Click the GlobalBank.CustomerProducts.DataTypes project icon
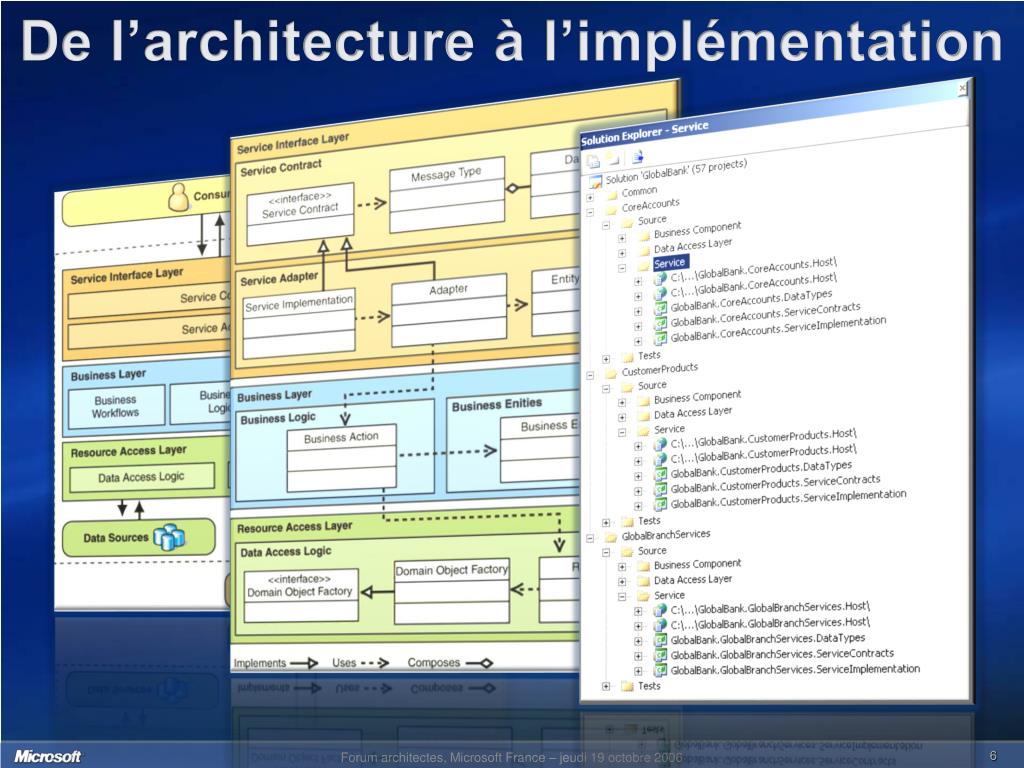This screenshot has width=1024, height=768. click(x=660, y=474)
